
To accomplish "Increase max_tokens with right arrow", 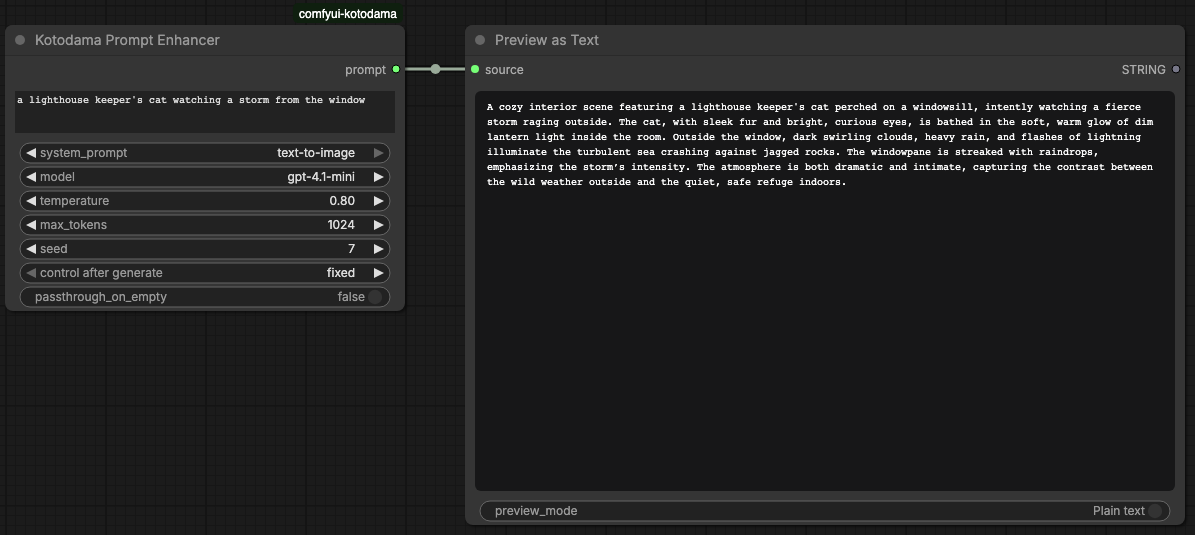I will click(x=378, y=225).
